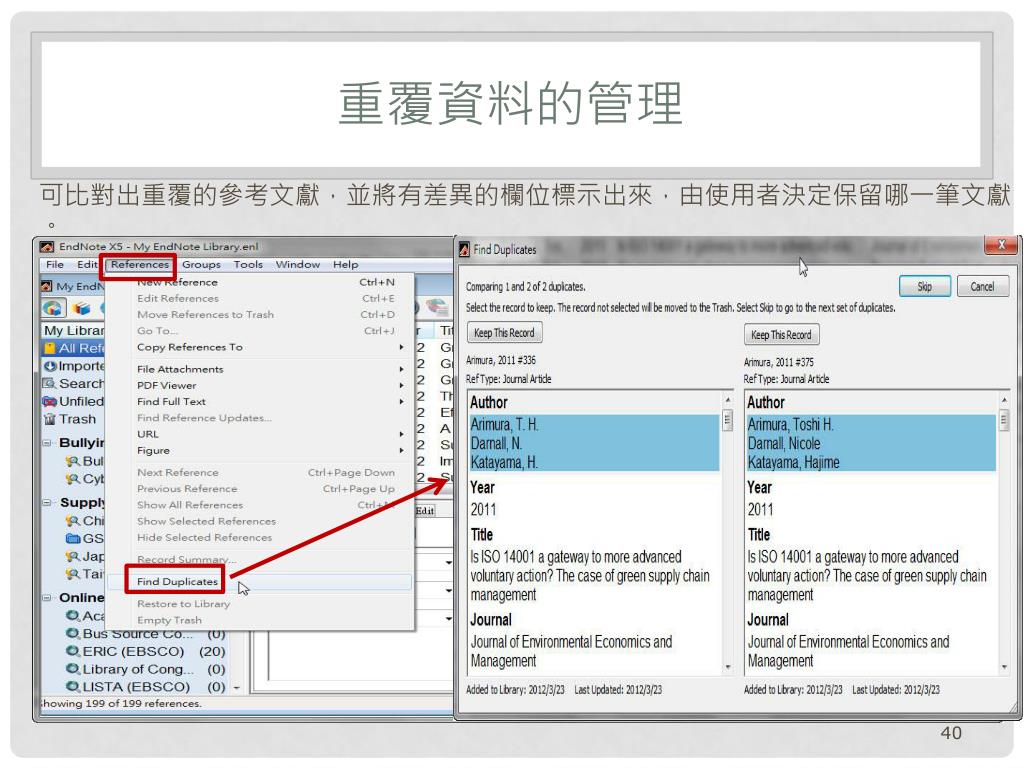Viewport: 1024px width, 768px height.
Task: Click Journal of Environmental Economics text in left record
Action: coord(571,651)
